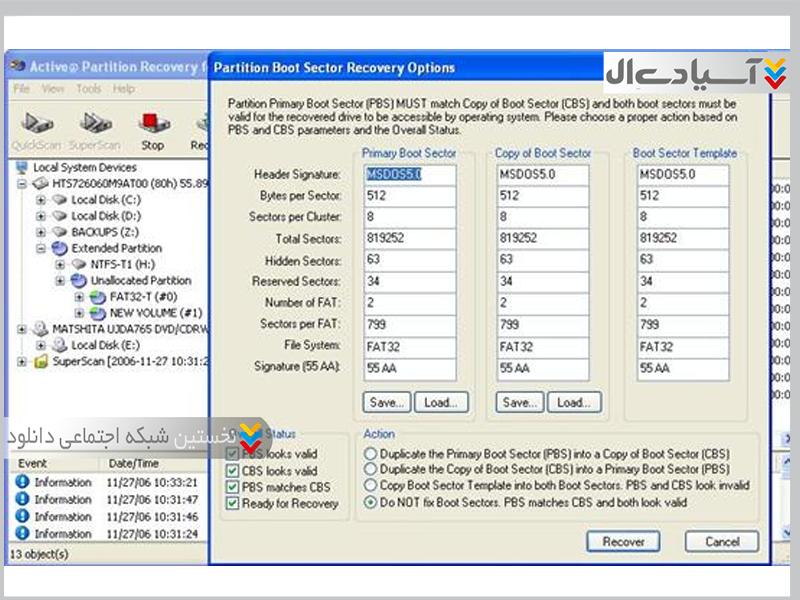Click the MATSHITA DVD/CDRW drive icon
Screen dimensions: 800x600
point(41,329)
